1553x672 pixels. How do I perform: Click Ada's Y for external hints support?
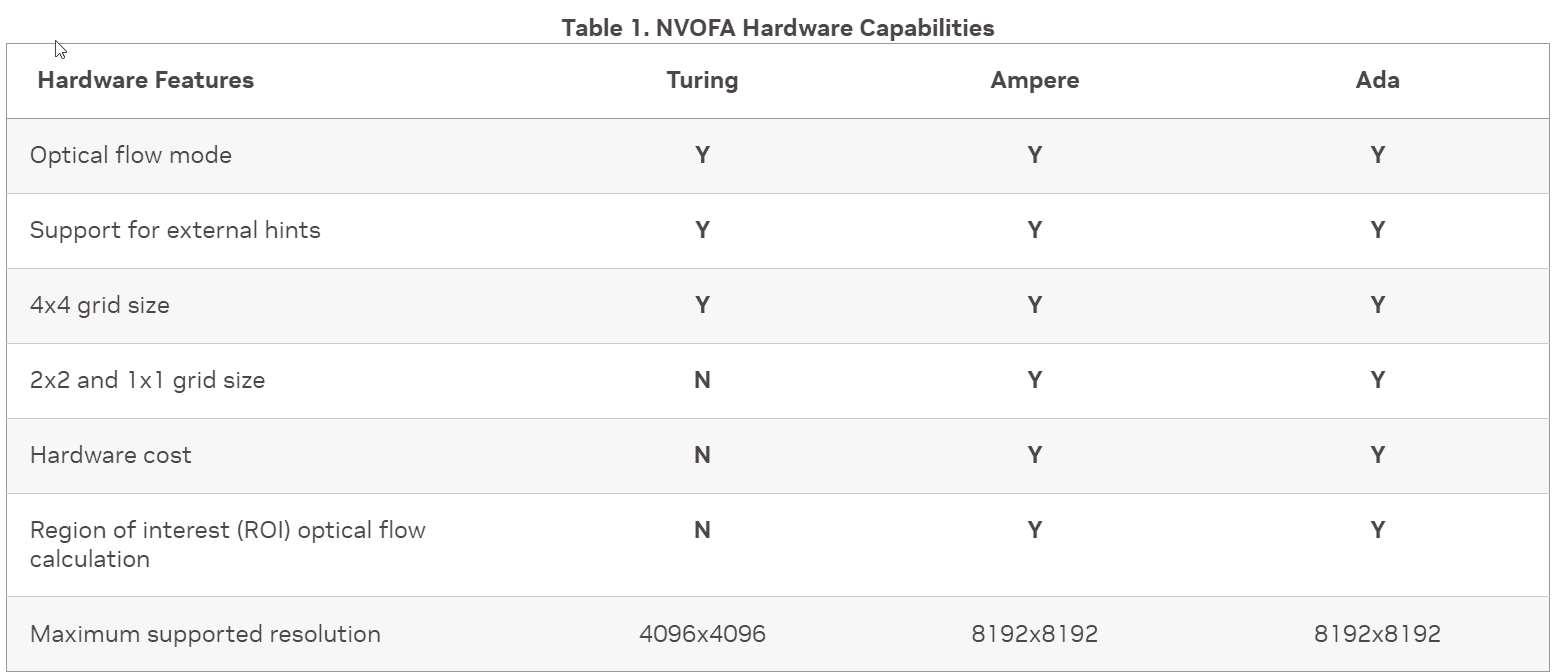pos(1377,230)
